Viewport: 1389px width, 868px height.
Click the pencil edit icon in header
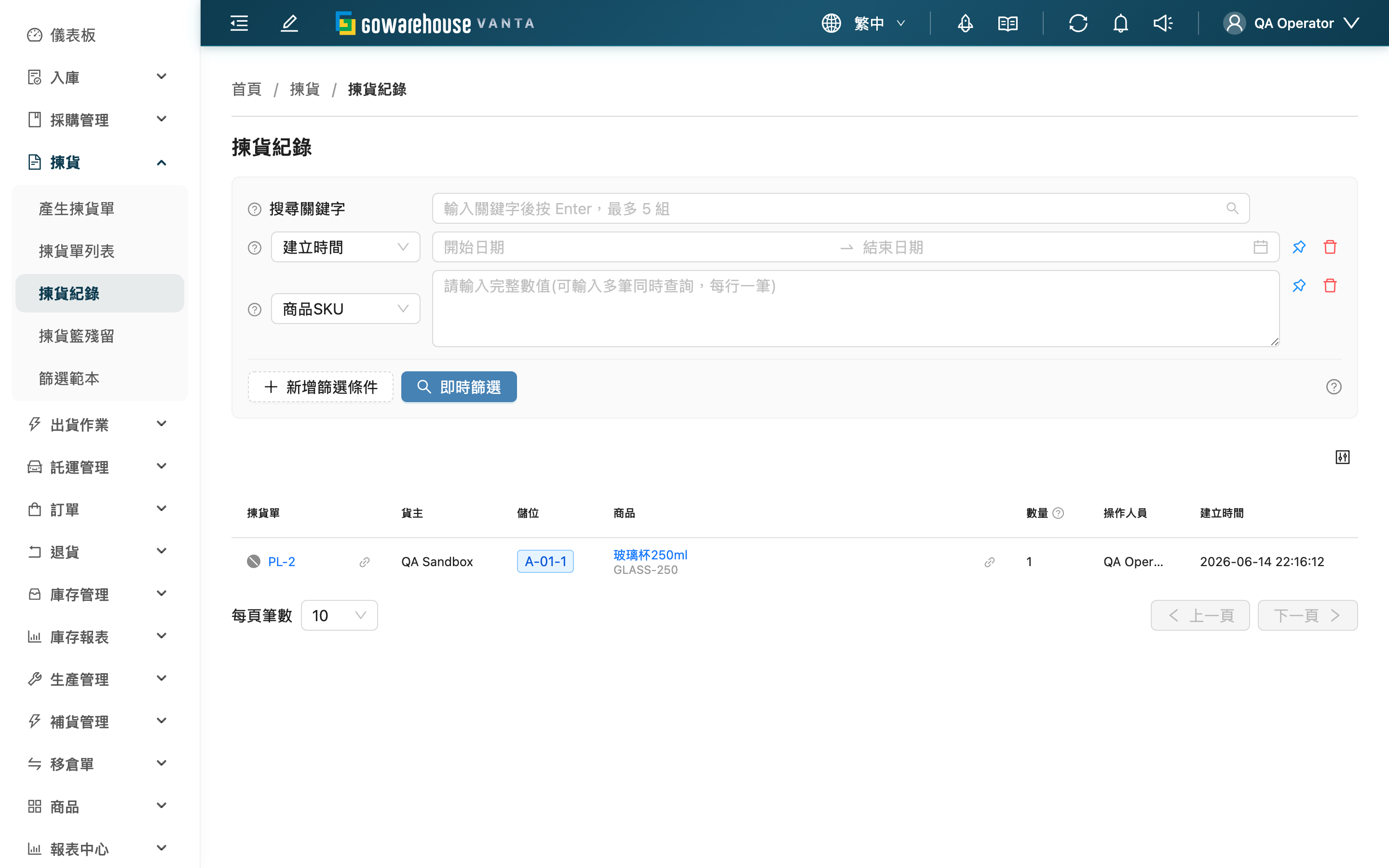(289, 24)
